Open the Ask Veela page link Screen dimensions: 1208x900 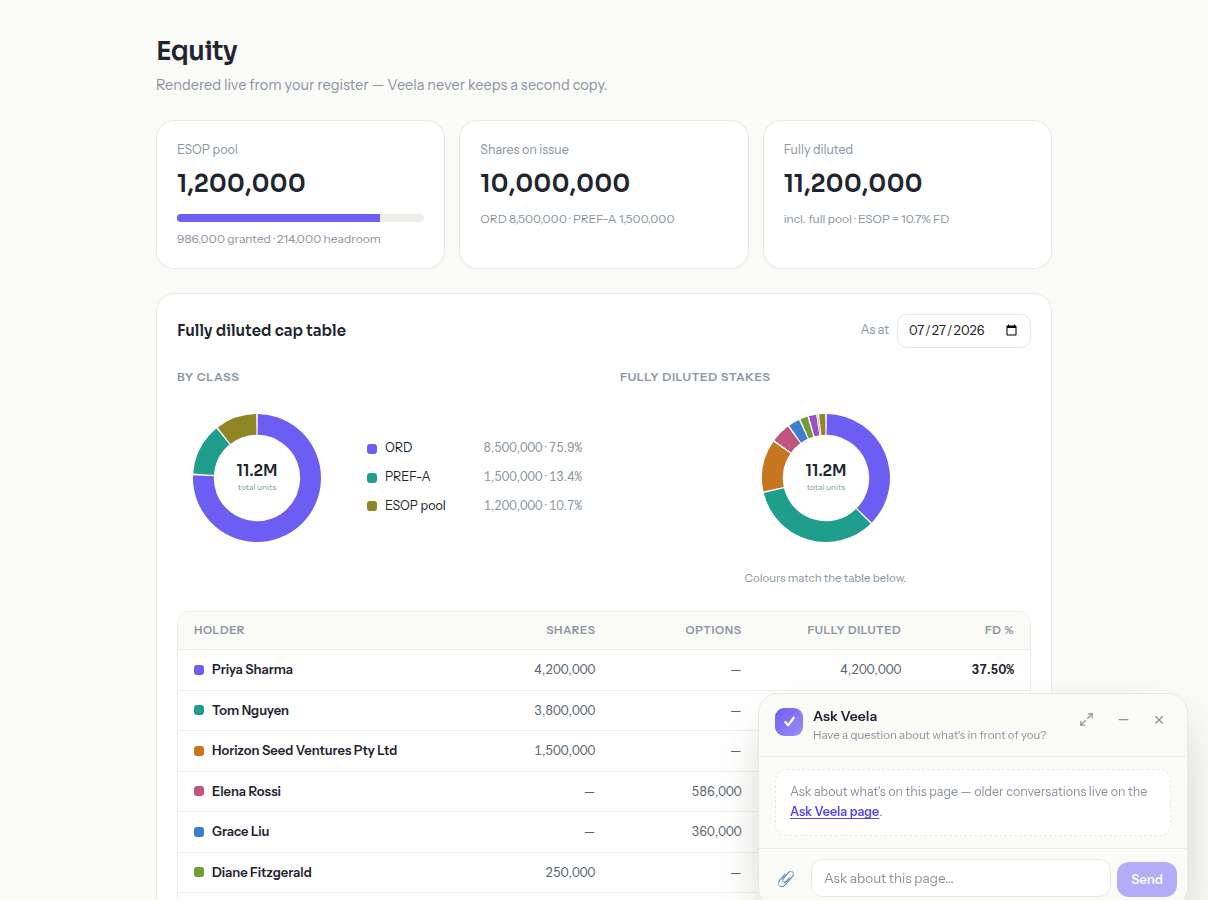pos(834,811)
